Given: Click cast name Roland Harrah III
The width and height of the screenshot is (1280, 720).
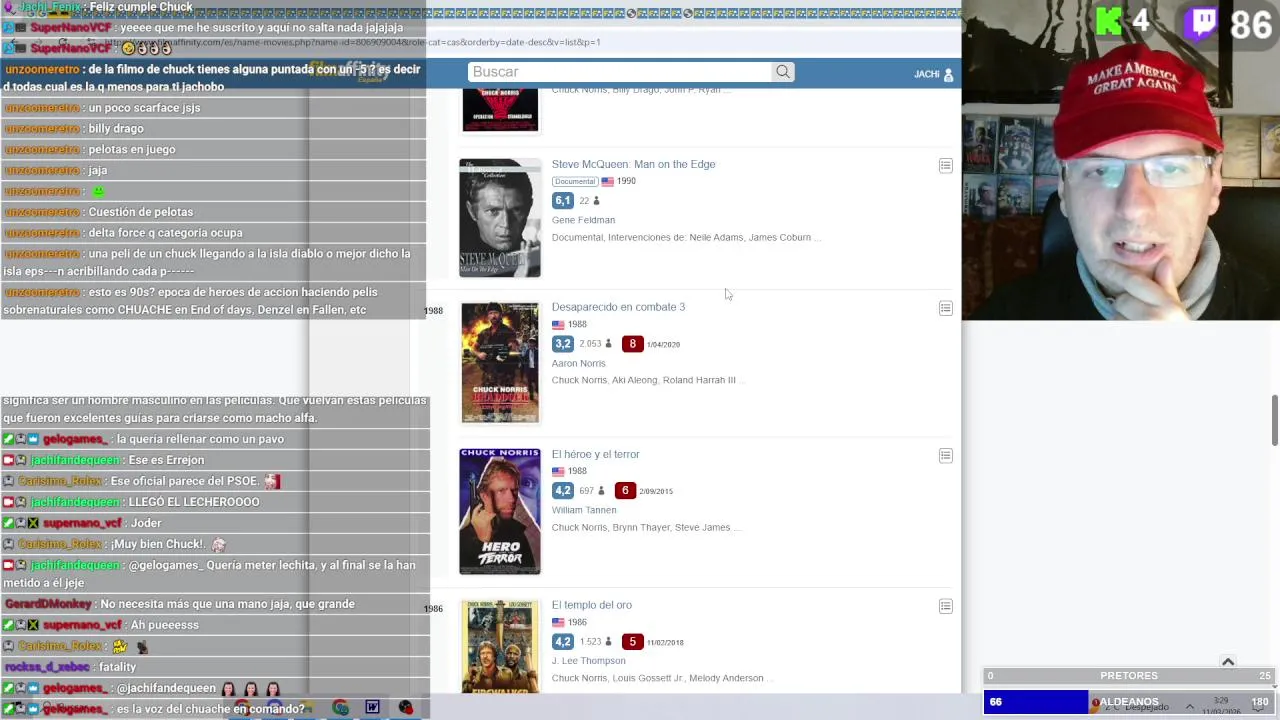Looking at the screenshot, I should pyautogui.click(x=699, y=380).
